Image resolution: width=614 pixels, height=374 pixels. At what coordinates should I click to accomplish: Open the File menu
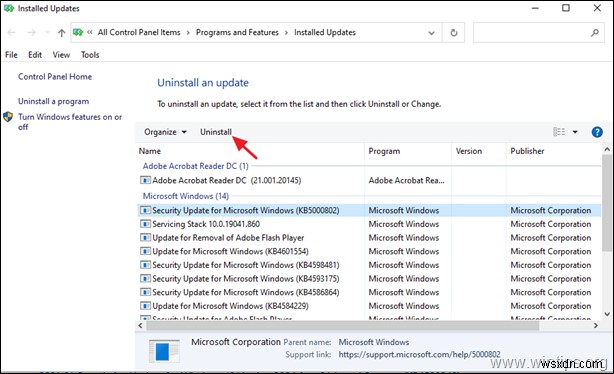click(x=11, y=55)
